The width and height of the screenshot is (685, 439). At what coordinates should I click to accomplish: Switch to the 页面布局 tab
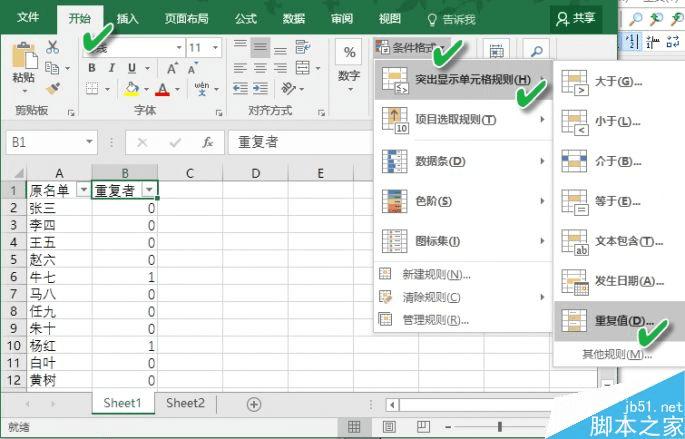click(x=187, y=18)
